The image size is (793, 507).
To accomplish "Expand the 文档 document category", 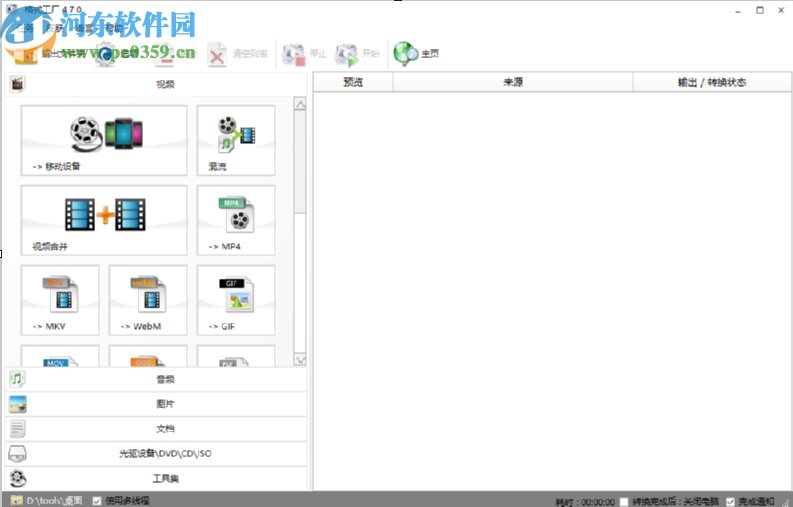I will tap(156, 429).
